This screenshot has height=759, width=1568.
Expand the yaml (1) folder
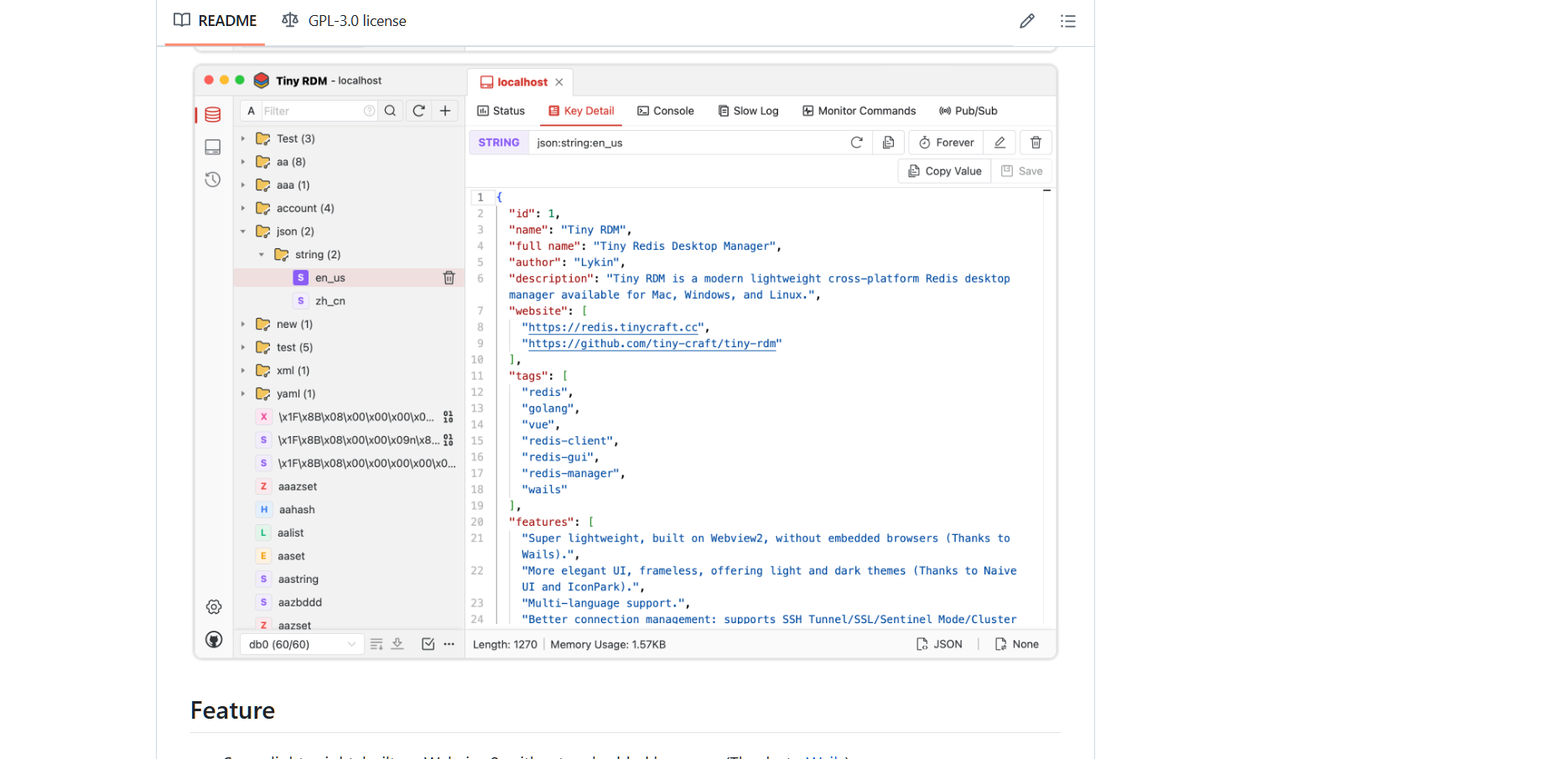pyautogui.click(x=243, y=394)
